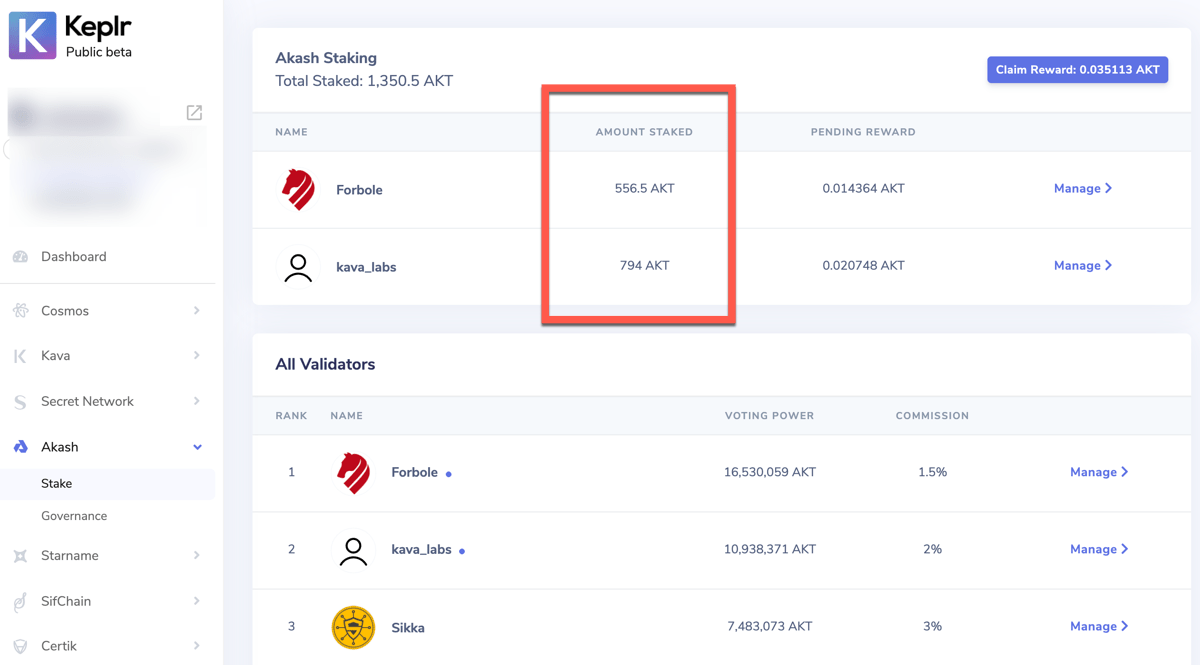Click the All Validators heading
This screenshot has width=1200, height=665.
tap(325, 364)
